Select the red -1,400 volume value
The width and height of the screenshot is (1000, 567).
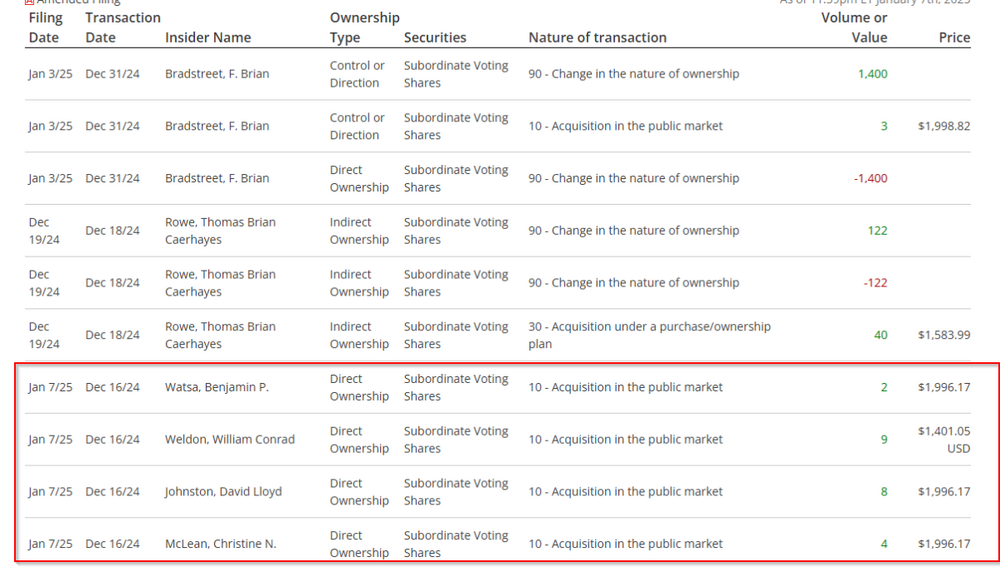[871, 179]
